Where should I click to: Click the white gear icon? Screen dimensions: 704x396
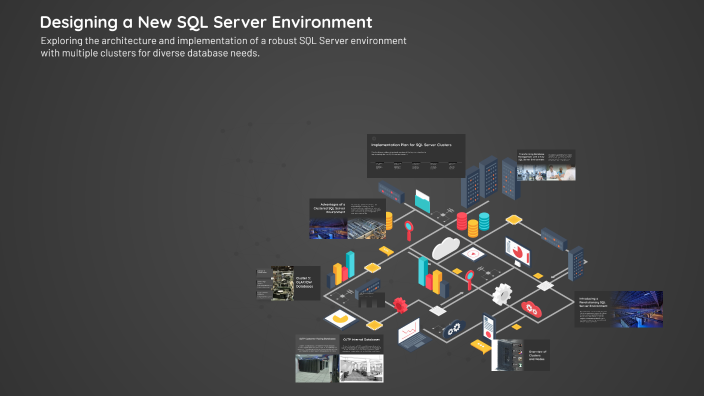(x=502, y=295)
